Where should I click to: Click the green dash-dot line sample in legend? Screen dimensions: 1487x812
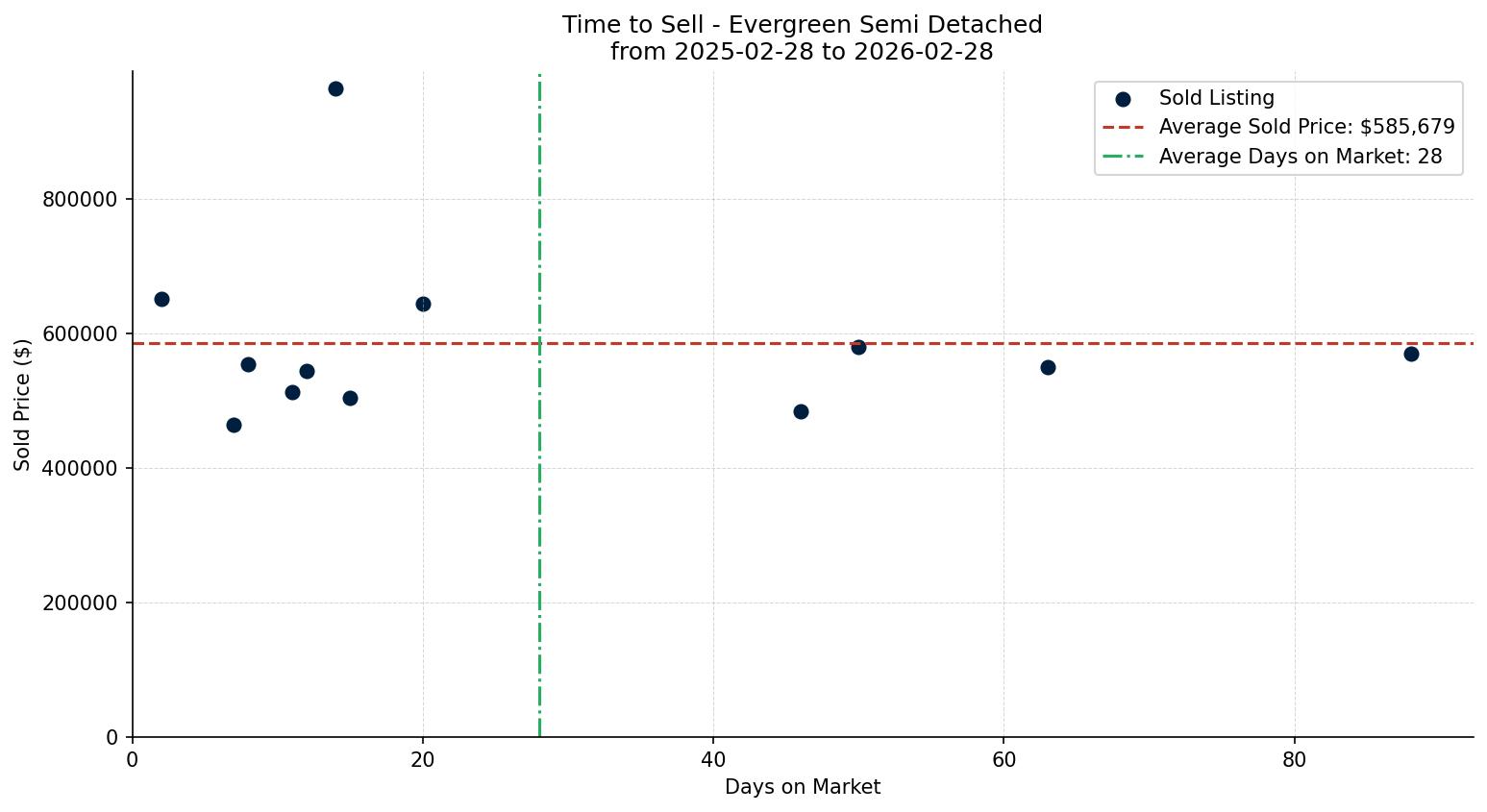[1123, 157]
